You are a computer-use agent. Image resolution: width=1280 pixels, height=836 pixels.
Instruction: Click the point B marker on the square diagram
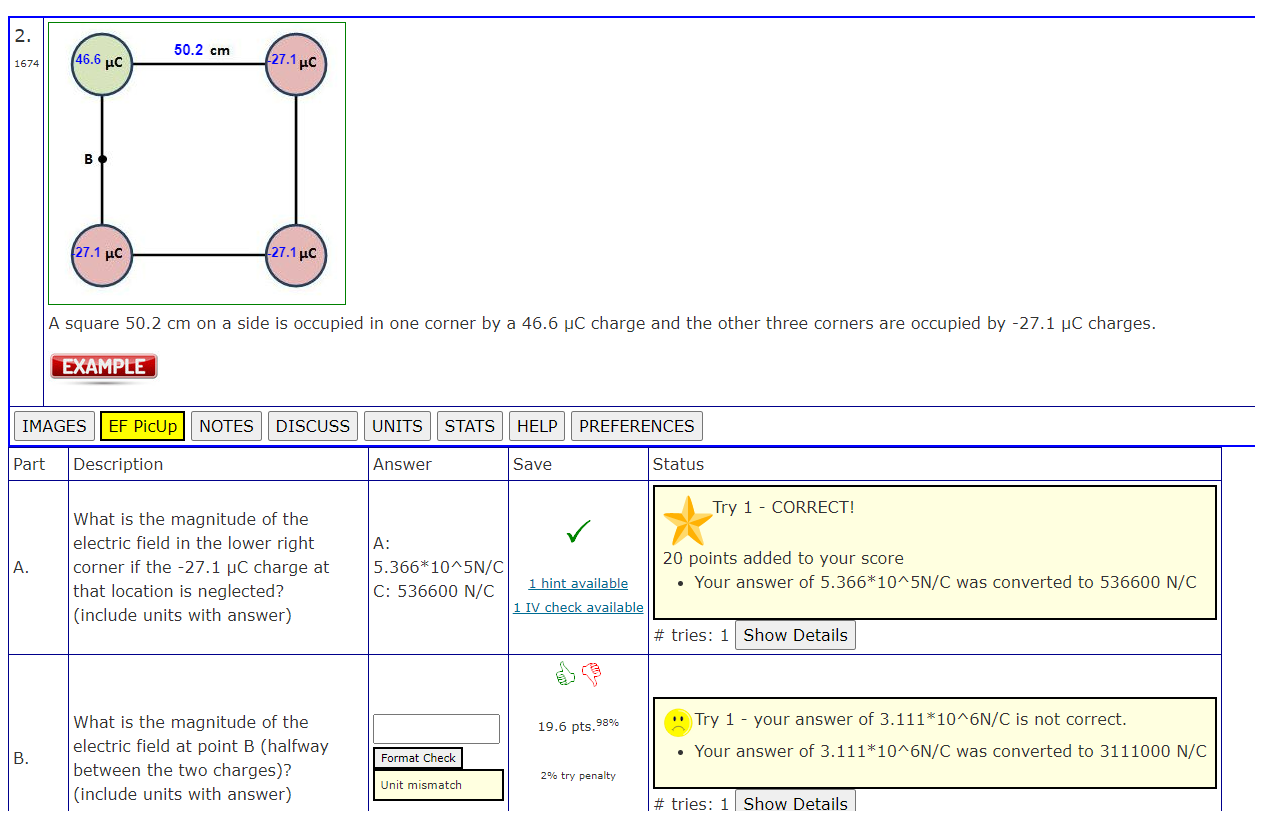(x=100, y=158)
